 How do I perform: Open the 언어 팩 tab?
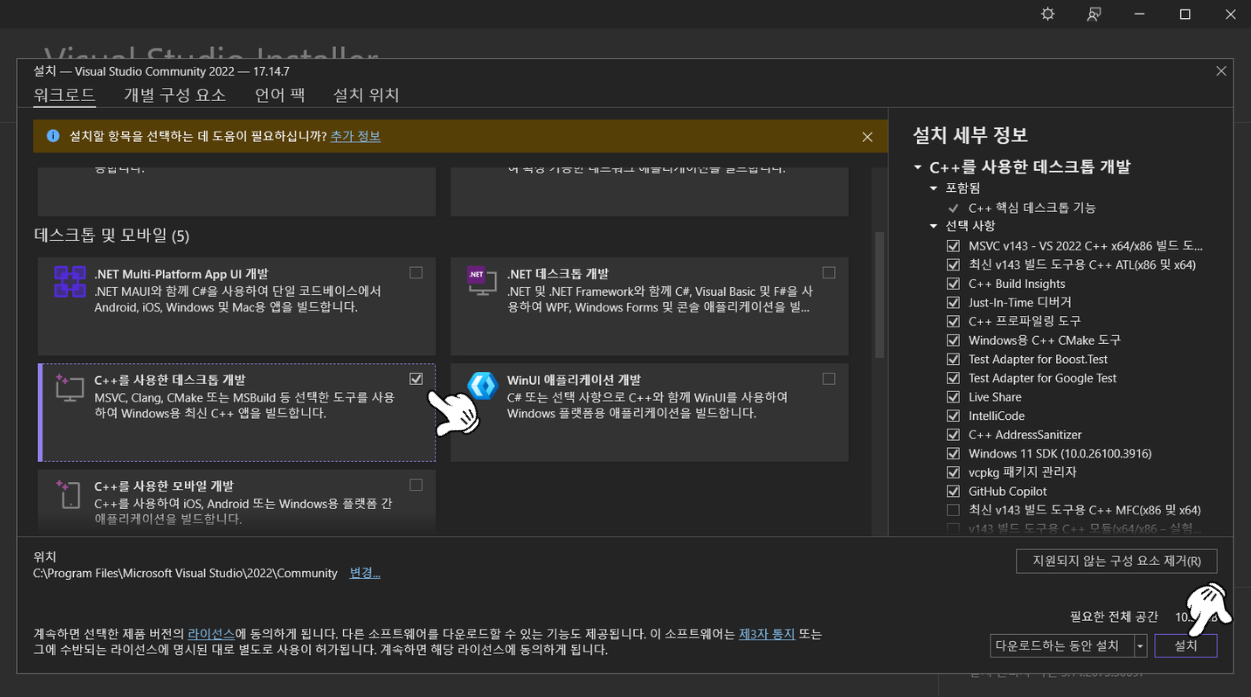(x=279, y=95)
